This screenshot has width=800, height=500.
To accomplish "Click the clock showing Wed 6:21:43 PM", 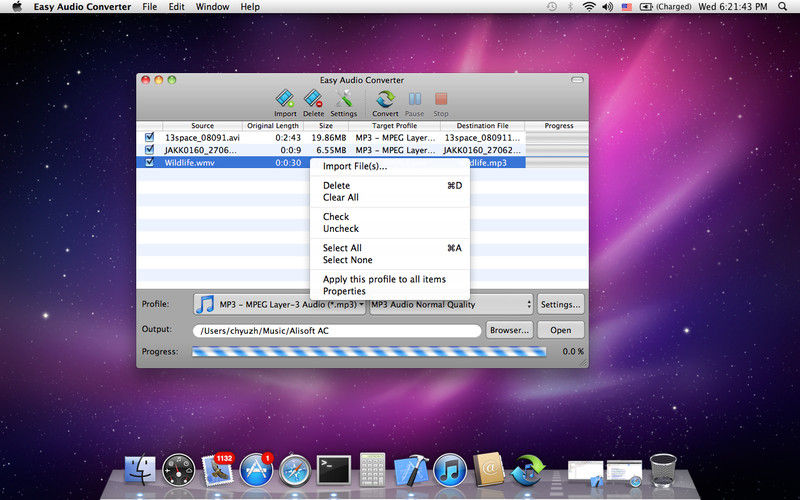I will coord(733,7).
